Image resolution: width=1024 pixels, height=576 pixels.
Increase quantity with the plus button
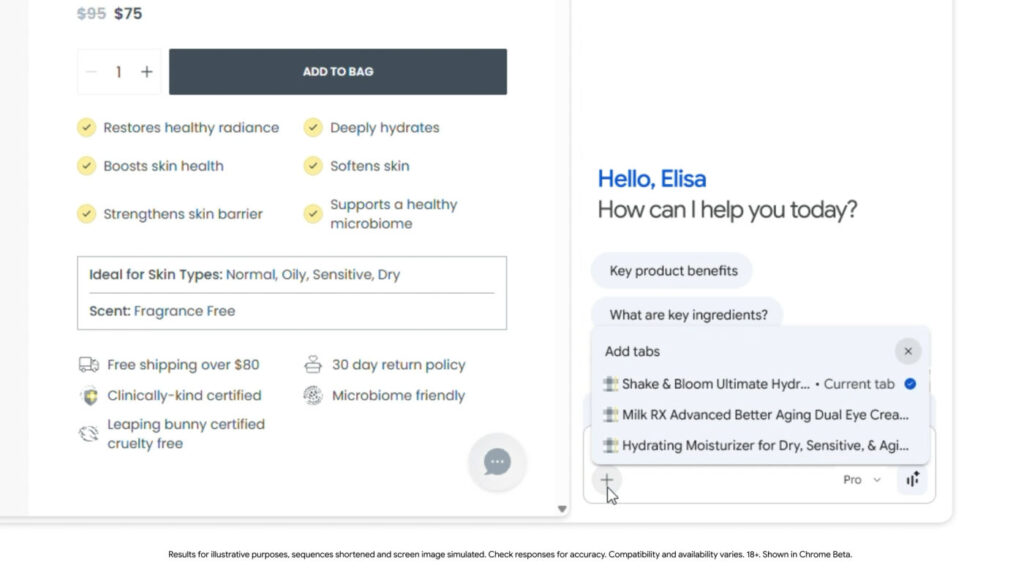coord(147,72)
